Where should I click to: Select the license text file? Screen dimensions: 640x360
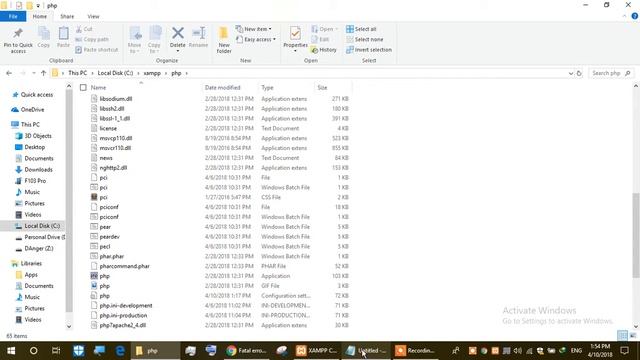coord(108,128)
